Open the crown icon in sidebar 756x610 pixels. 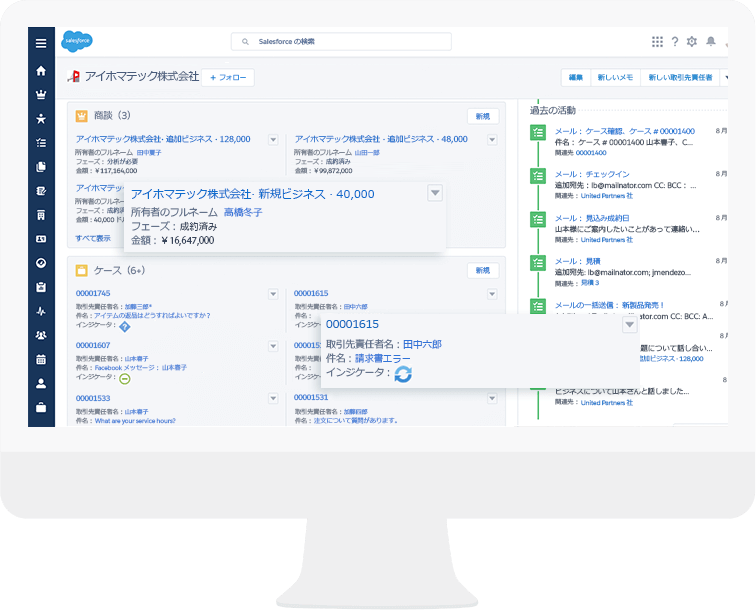[41, 95]
